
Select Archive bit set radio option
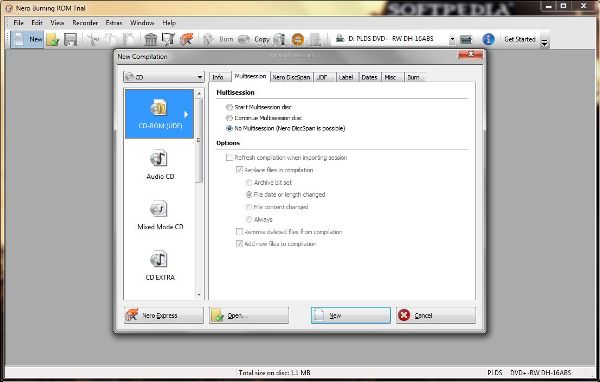[x=249, y=183]
